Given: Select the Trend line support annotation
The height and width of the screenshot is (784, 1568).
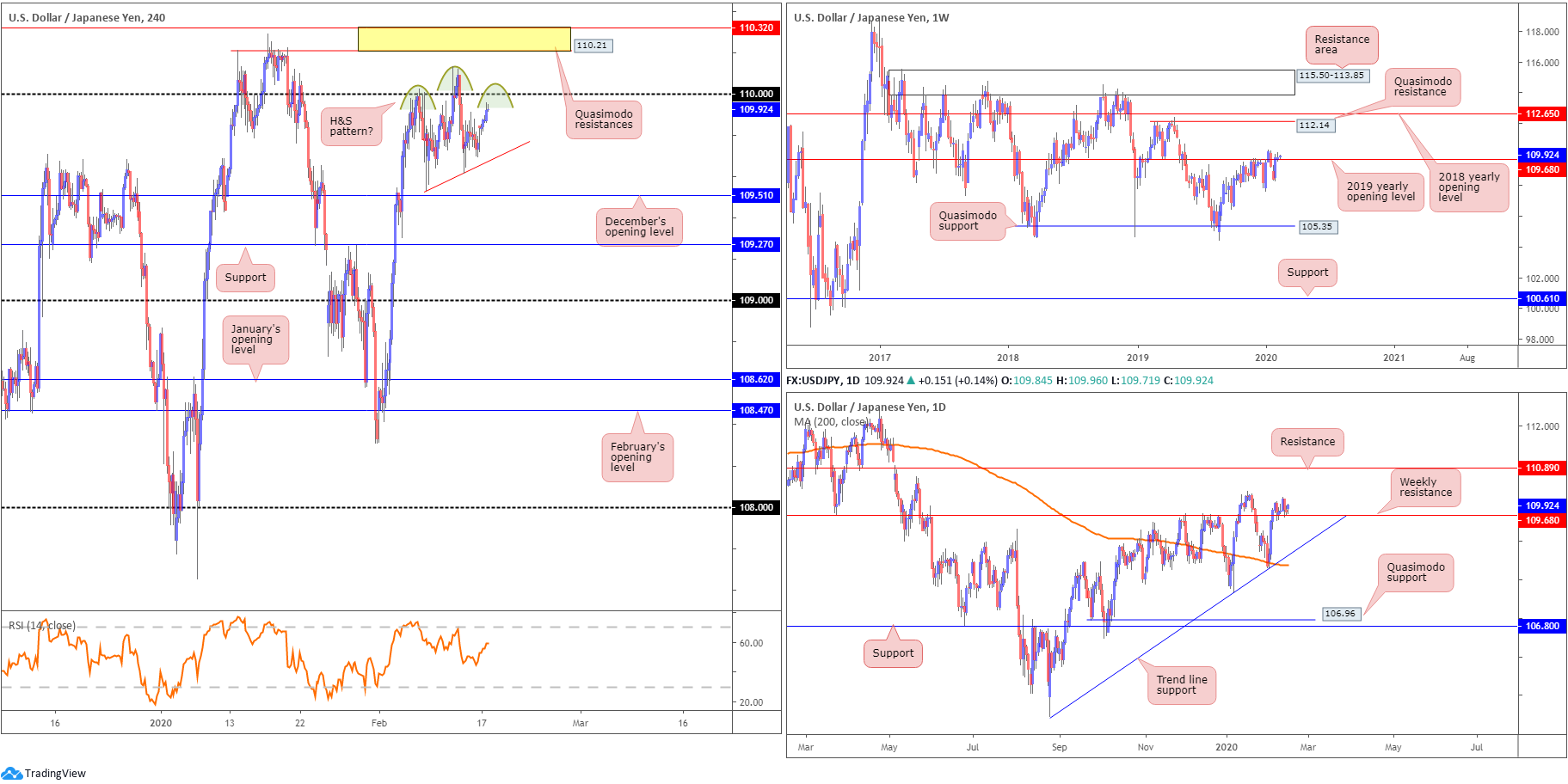Looking at the screenshot, I should pyautogui.click(x=1182, y=685).
